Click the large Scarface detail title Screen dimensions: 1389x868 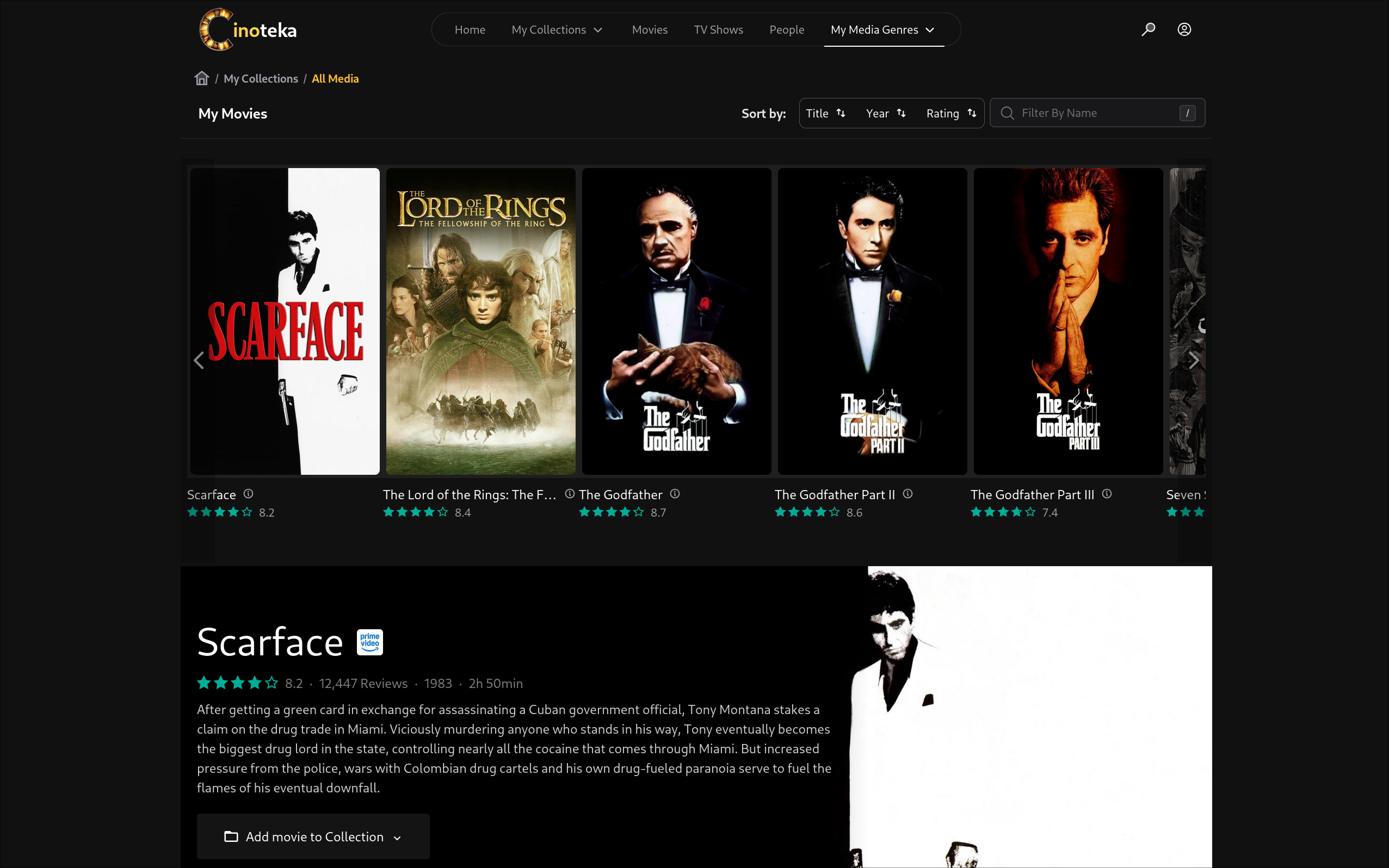point(270,642)
